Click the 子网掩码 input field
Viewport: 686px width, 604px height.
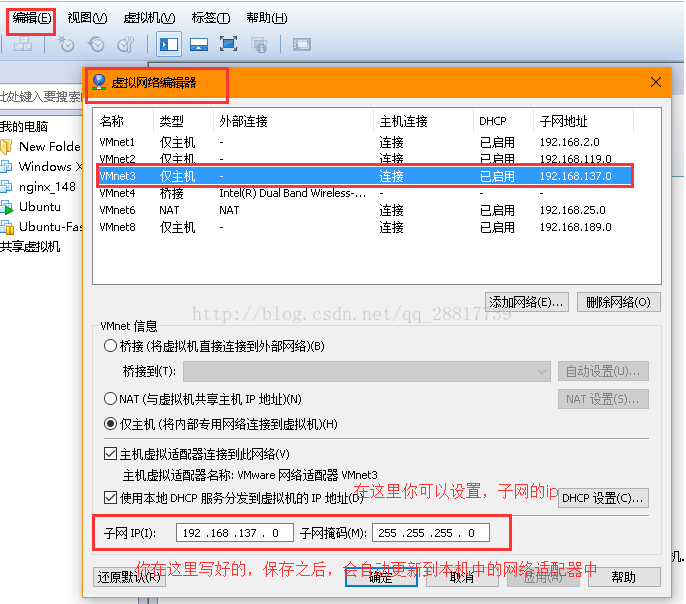(x=430, y=533)
